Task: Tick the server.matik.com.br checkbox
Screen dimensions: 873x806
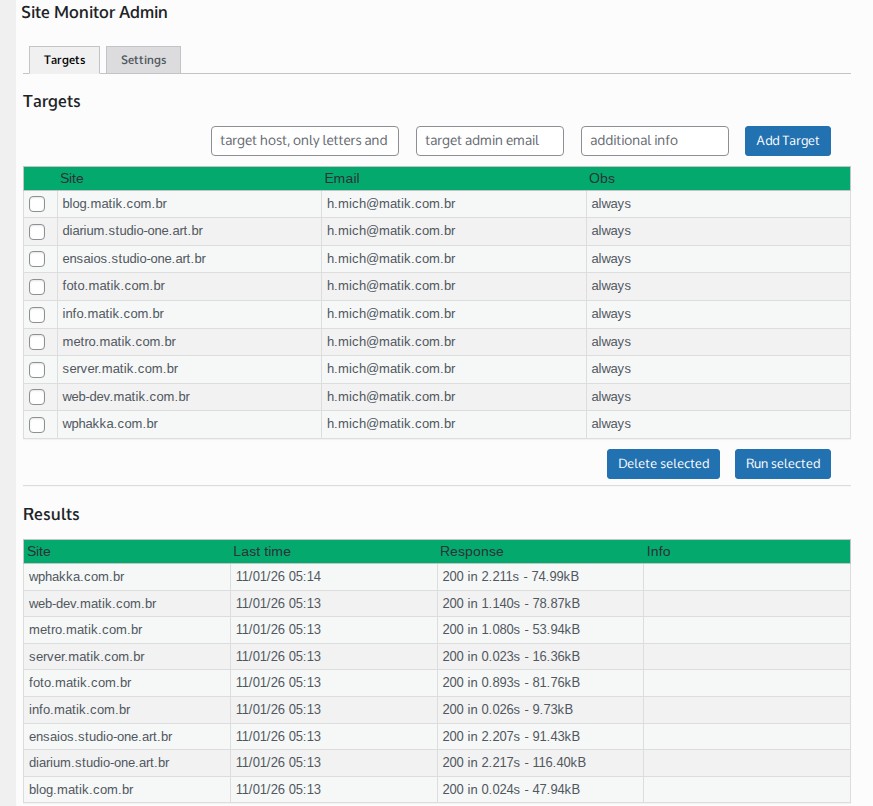Action: (37, 369)
